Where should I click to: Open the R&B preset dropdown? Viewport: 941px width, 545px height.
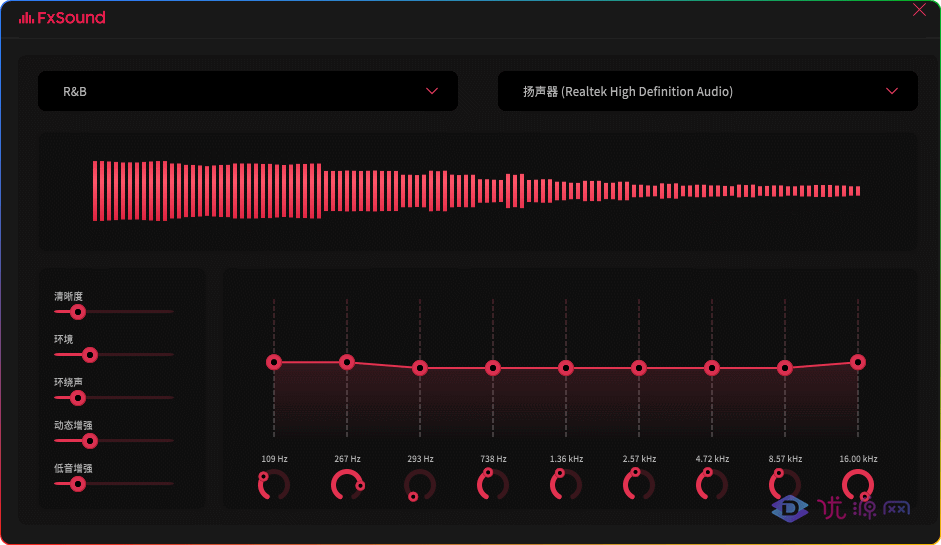(248, 91)
